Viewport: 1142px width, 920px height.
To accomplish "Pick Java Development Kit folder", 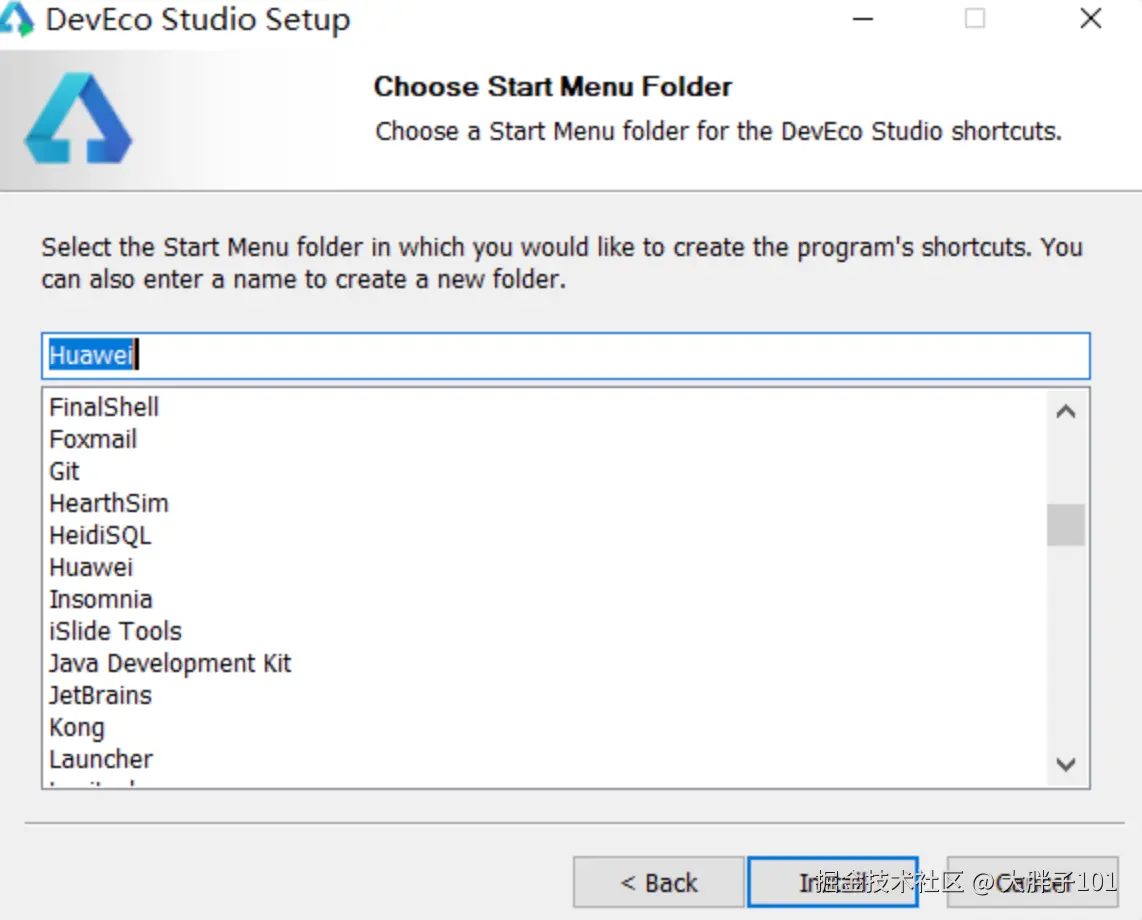I will click(170, 663).
